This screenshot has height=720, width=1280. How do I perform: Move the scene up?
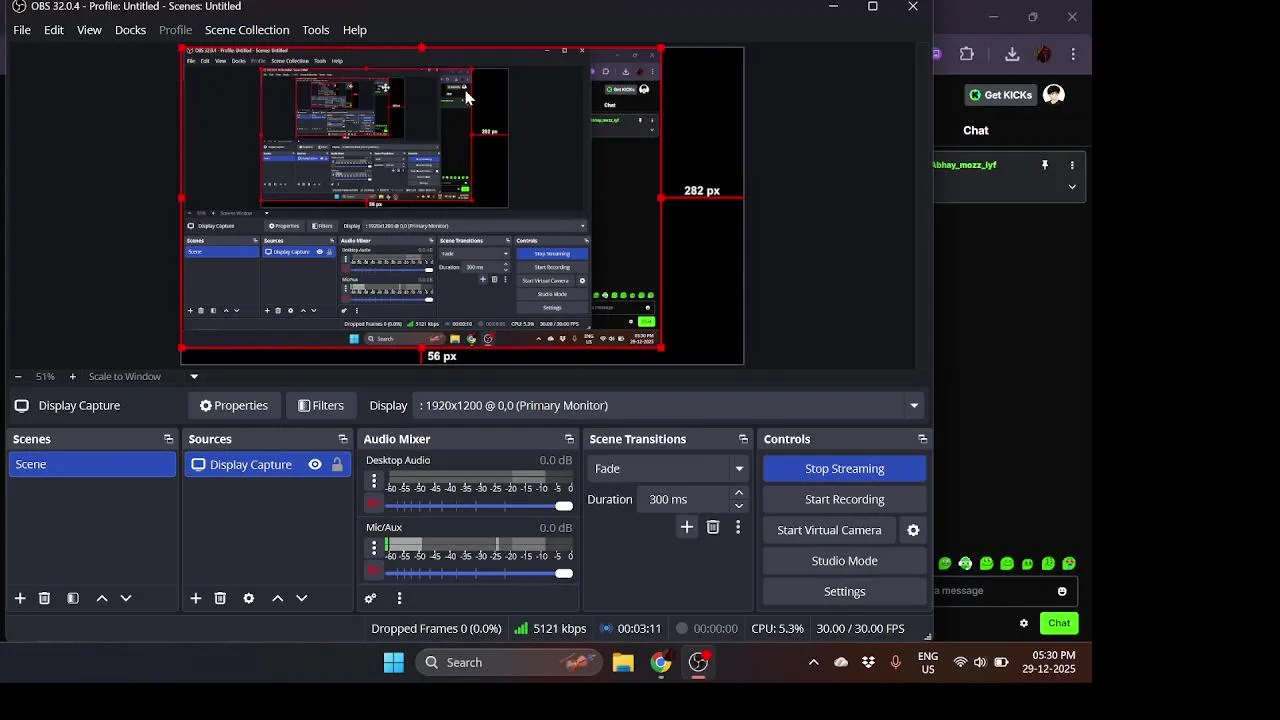point(102,598)
